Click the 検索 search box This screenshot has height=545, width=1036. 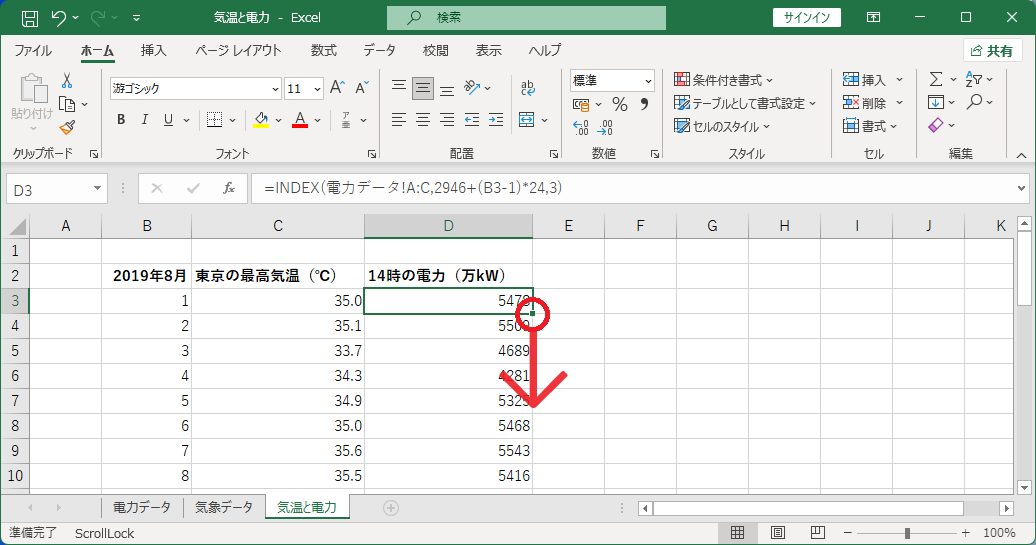(x=527, y=18)
